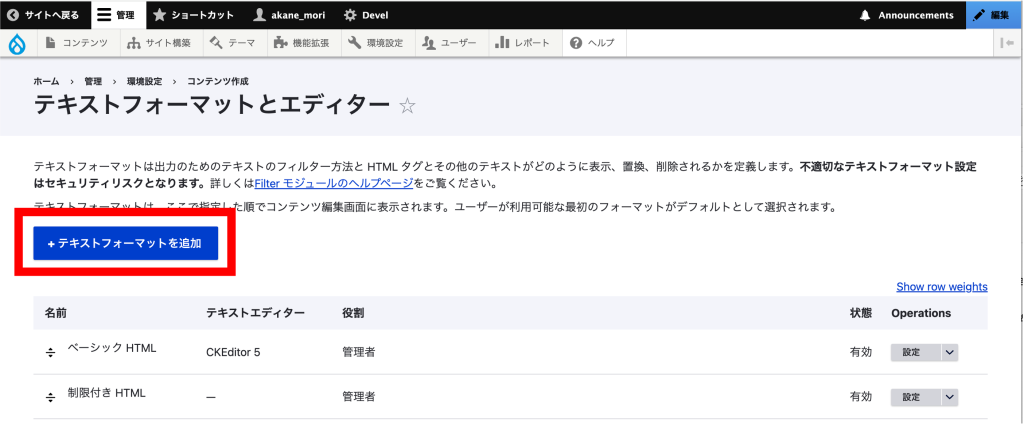Click the drag handle for 制限付き HTML row
This screenshot has width=1024, height=424.
coord(50,397)
